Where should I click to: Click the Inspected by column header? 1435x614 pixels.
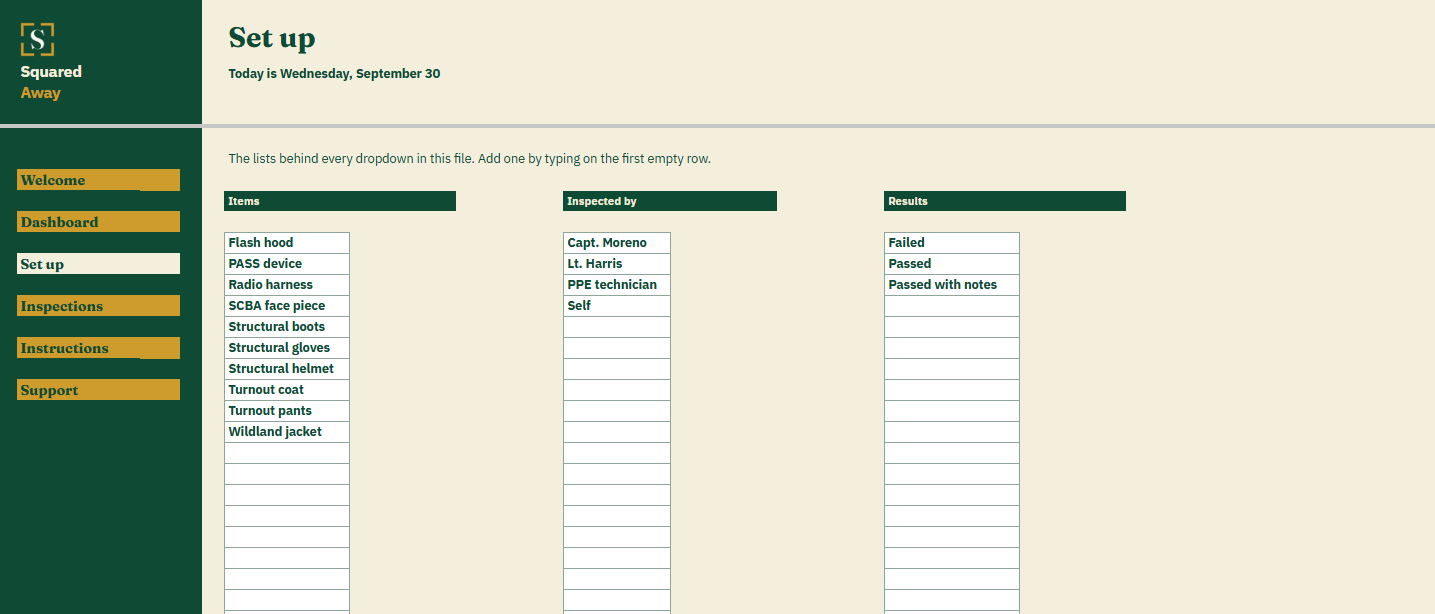click(x=670, y=201)
